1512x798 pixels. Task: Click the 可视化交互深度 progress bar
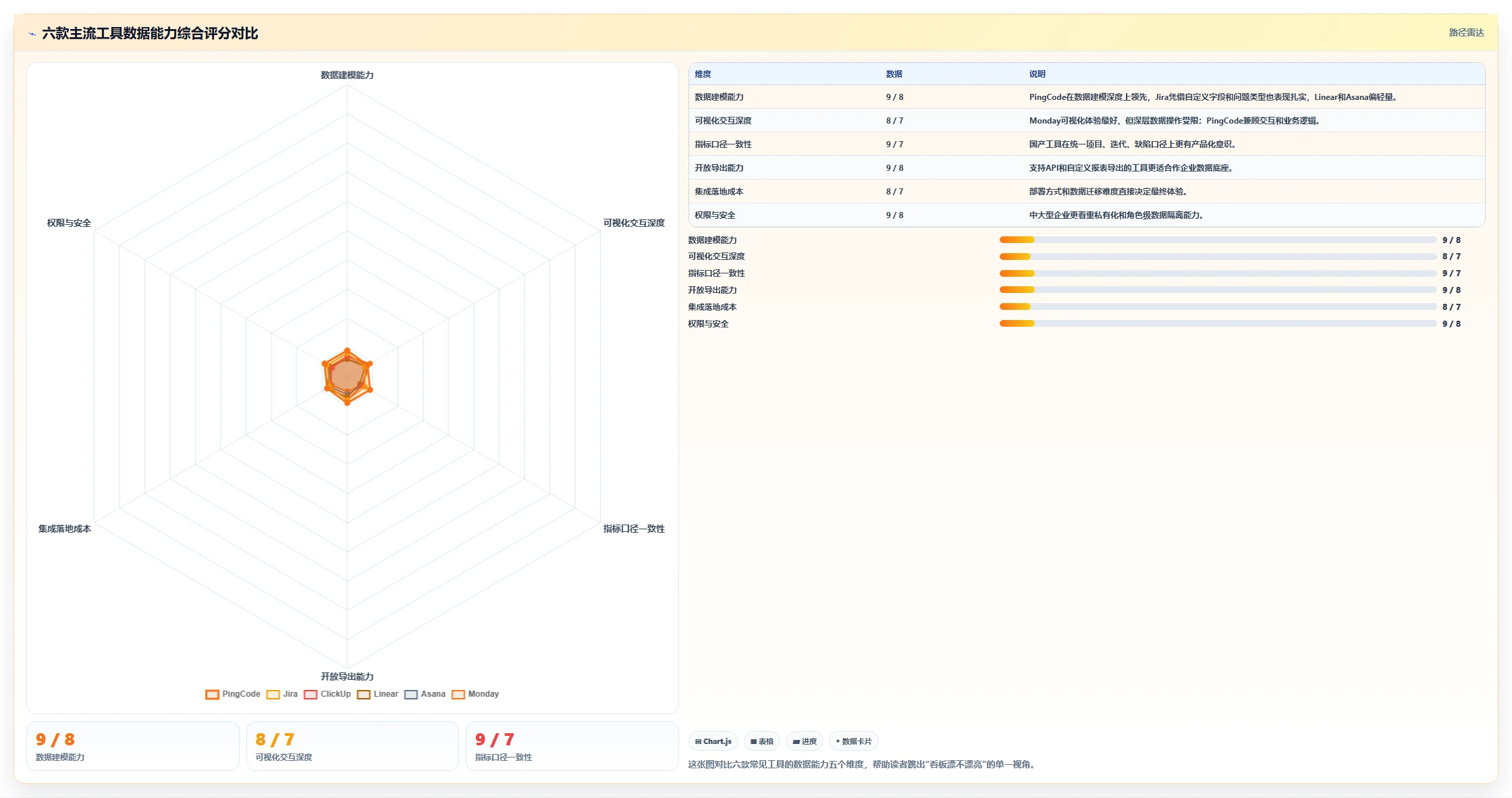pyautogui.click(x=1218, y=257)
